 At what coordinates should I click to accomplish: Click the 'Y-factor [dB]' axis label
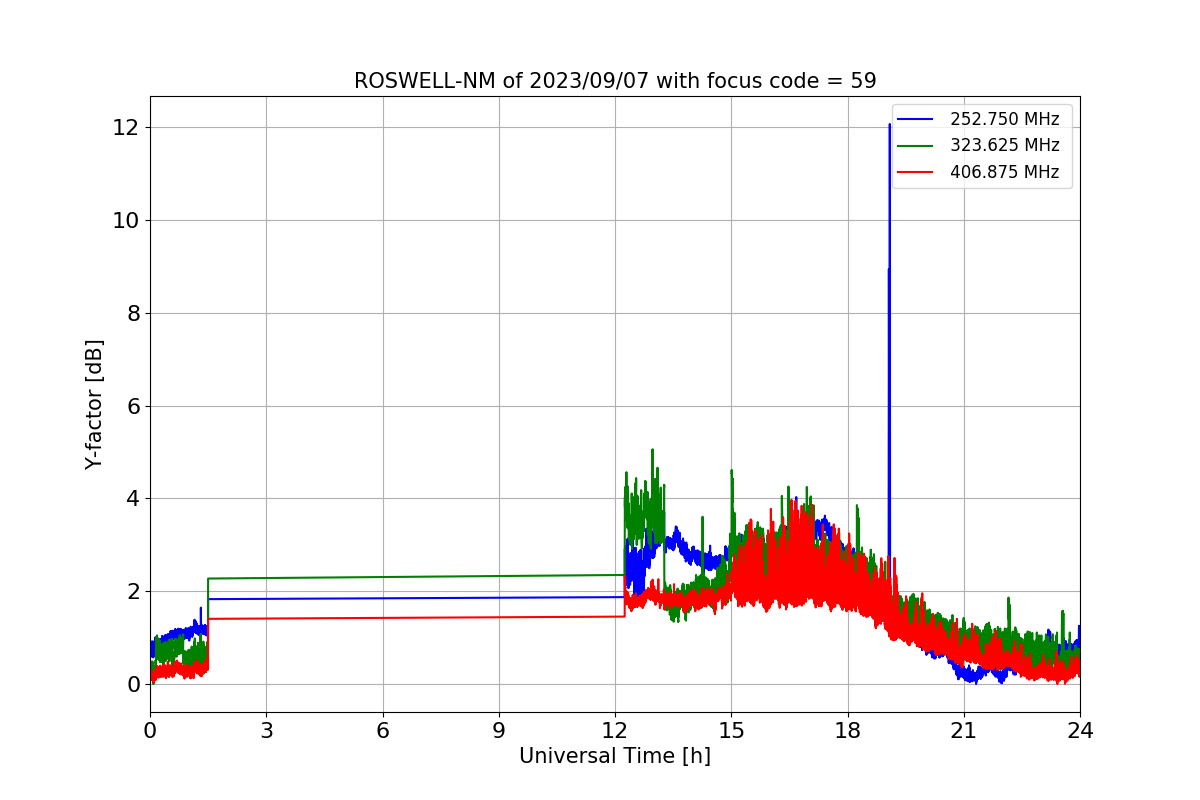pos(95,405)
